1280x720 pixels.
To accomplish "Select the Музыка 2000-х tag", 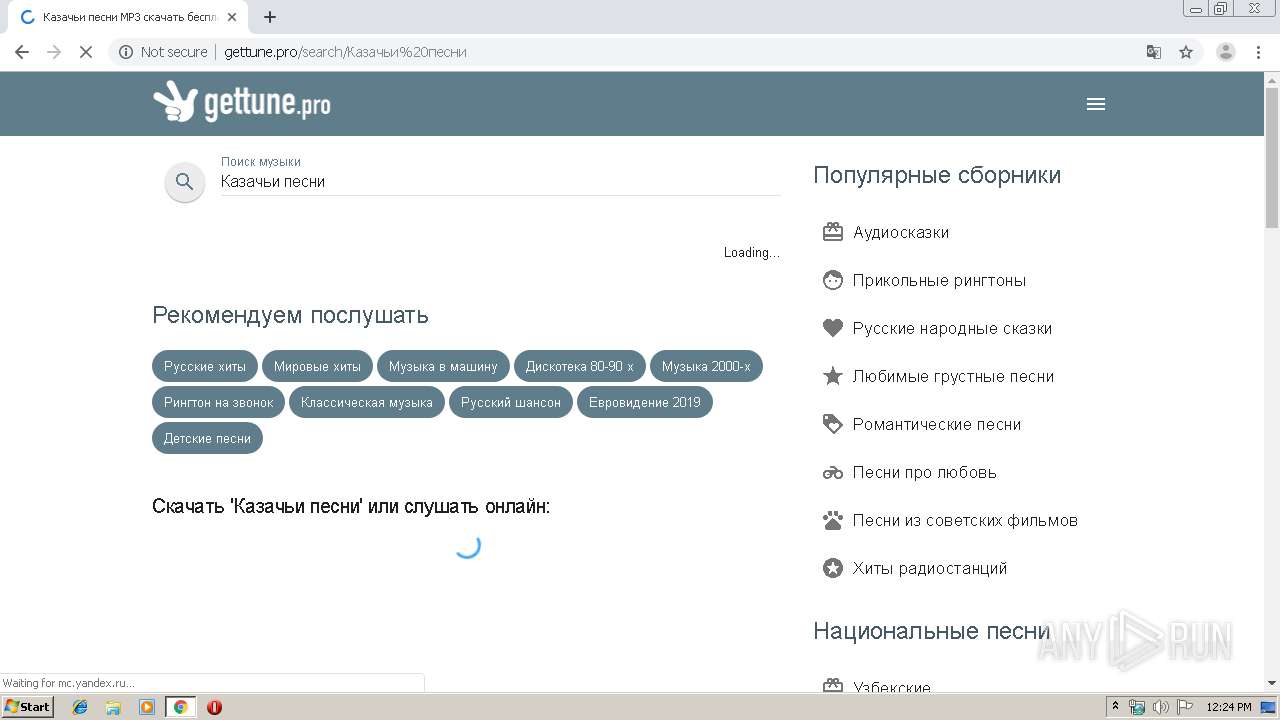I will pyautogui.click(x=706, y=366).
